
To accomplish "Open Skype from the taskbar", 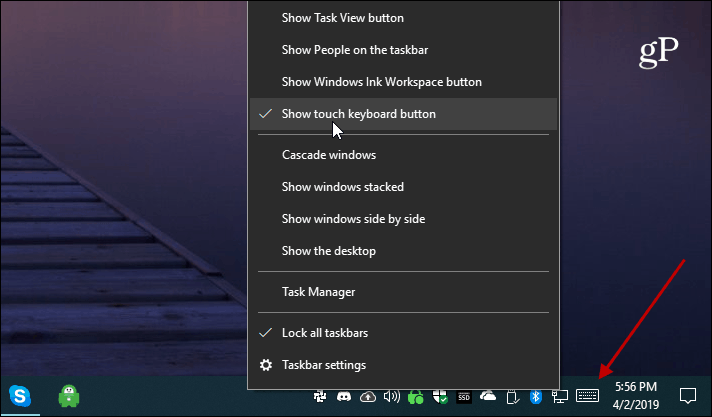I will (20, 396).
